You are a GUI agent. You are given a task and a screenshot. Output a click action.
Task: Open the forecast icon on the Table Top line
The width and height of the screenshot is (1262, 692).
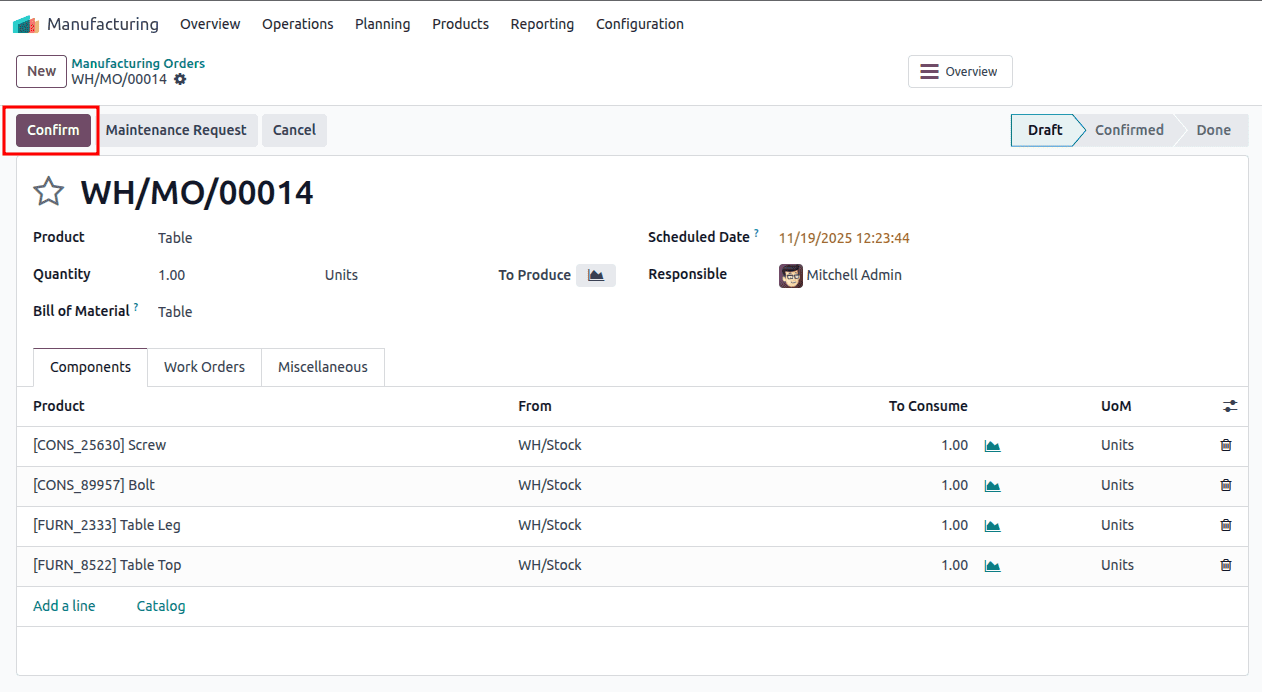(x=991, y=565)
